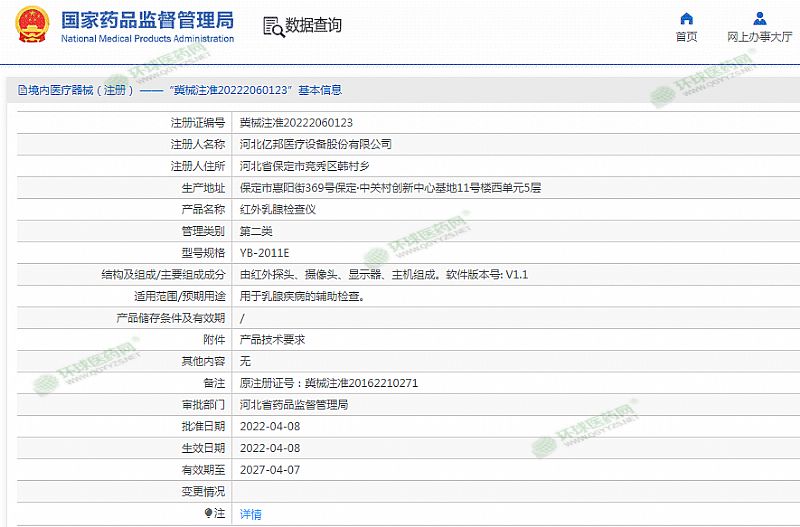This screenshot has height=527, width=800.
Task: Click the model value YB-2011E
Action: click(x=265, y=252)
